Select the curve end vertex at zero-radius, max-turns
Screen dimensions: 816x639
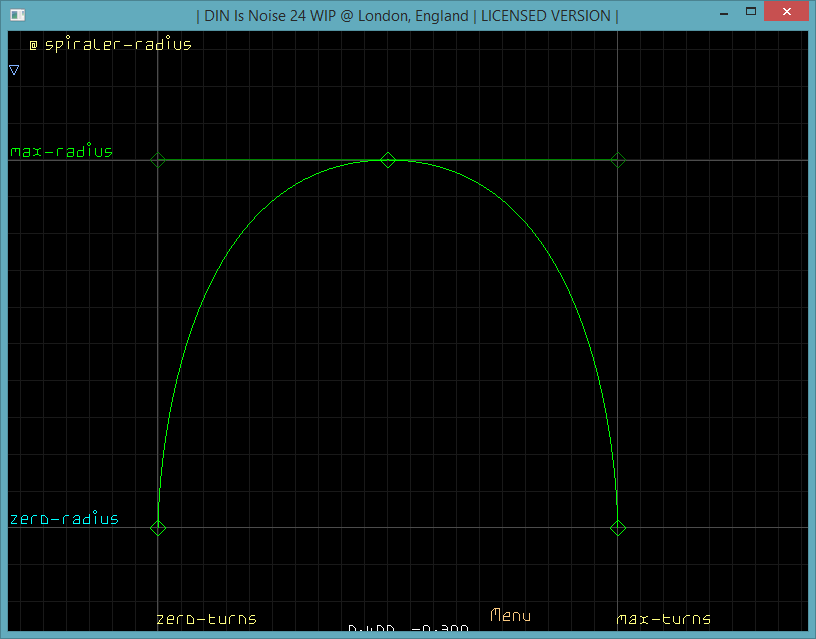click(x=618, y=527)
